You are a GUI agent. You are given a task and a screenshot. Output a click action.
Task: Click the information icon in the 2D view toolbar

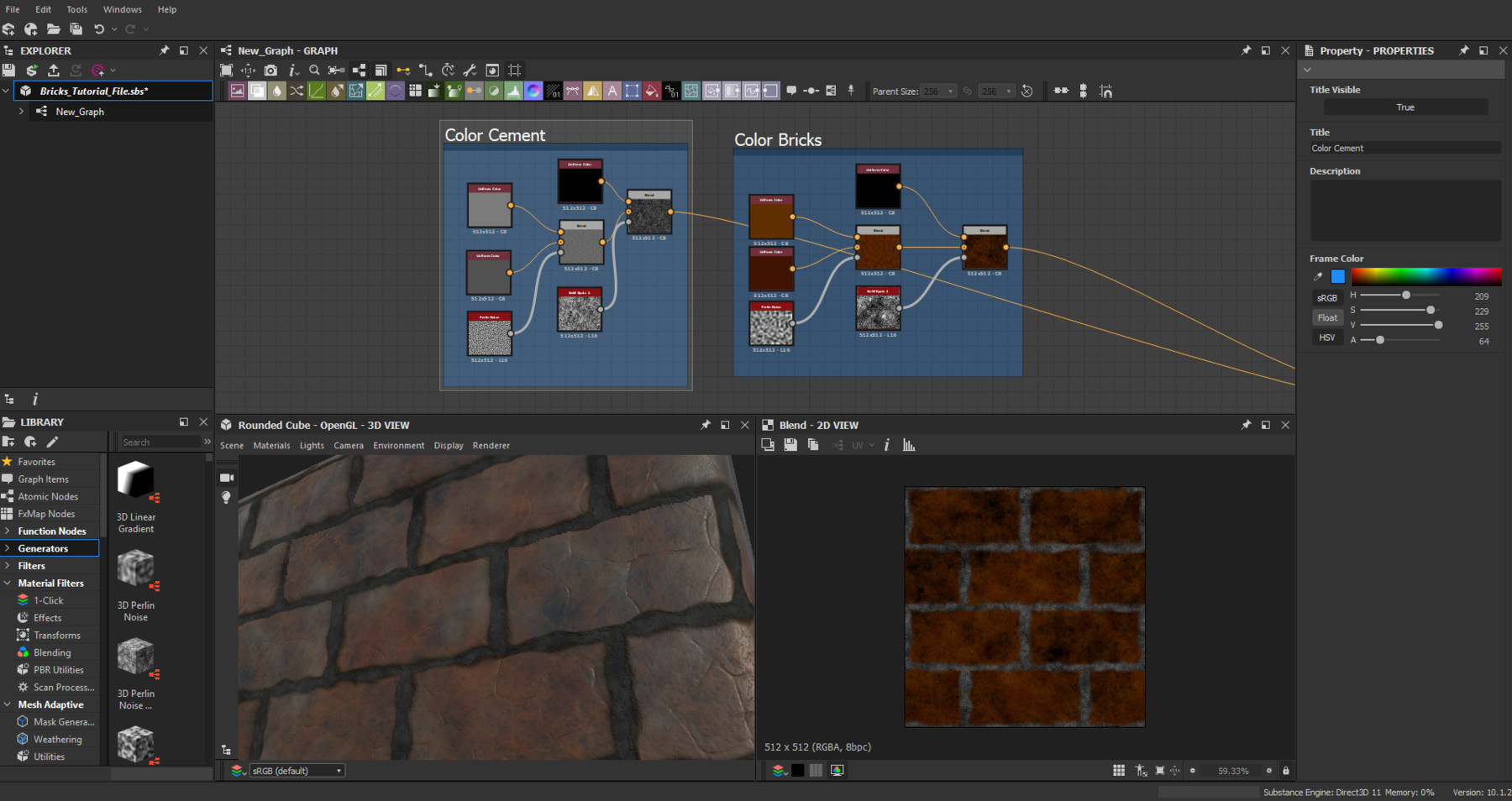tap(888, 445)
